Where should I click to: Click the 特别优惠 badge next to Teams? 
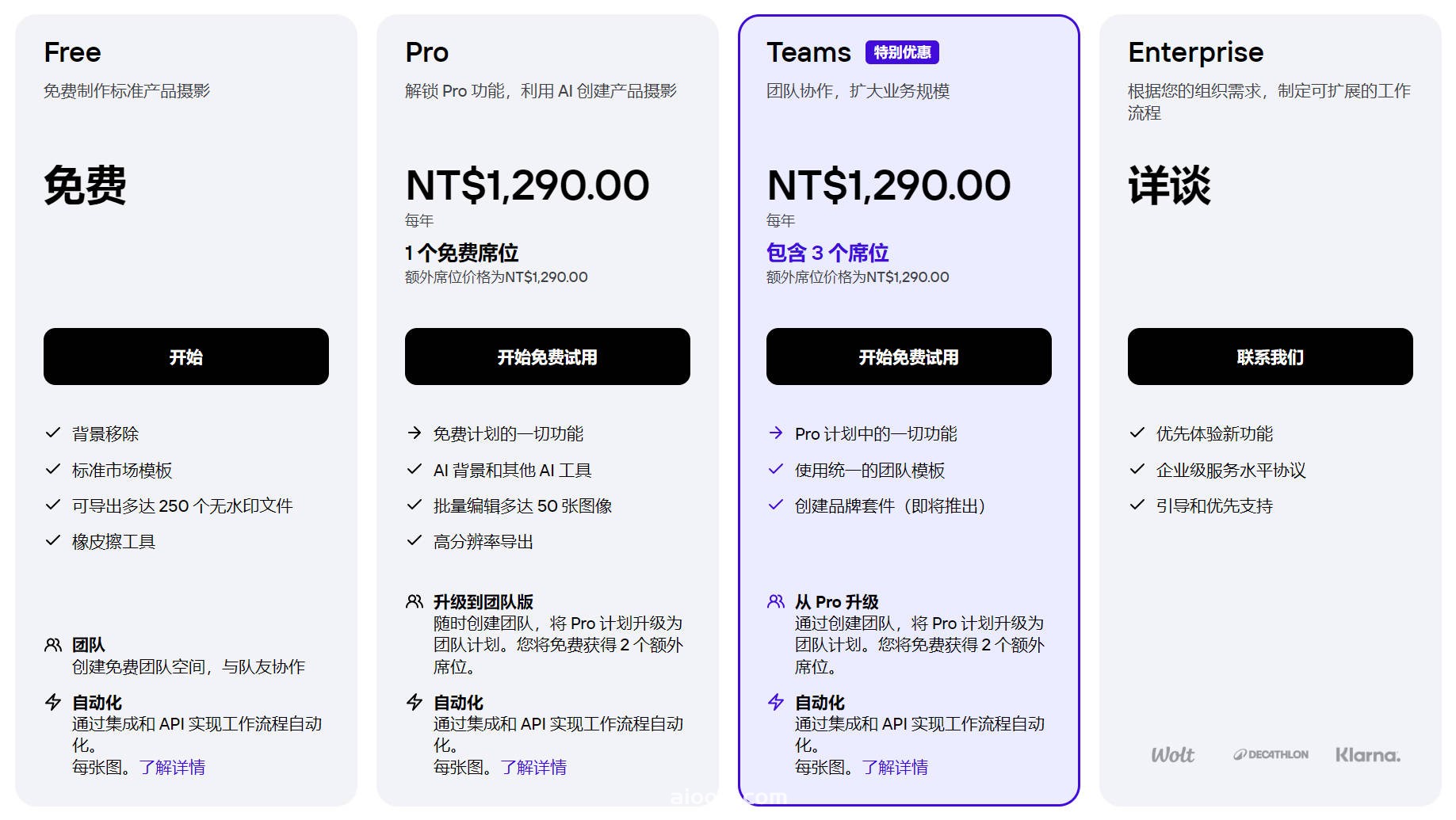[x=902, y=52]
